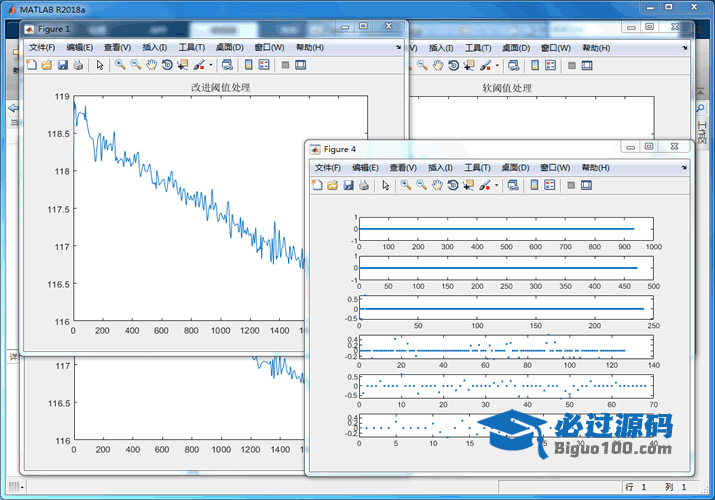Open 插入(I) menu in Figure 1

coord(155,47)
